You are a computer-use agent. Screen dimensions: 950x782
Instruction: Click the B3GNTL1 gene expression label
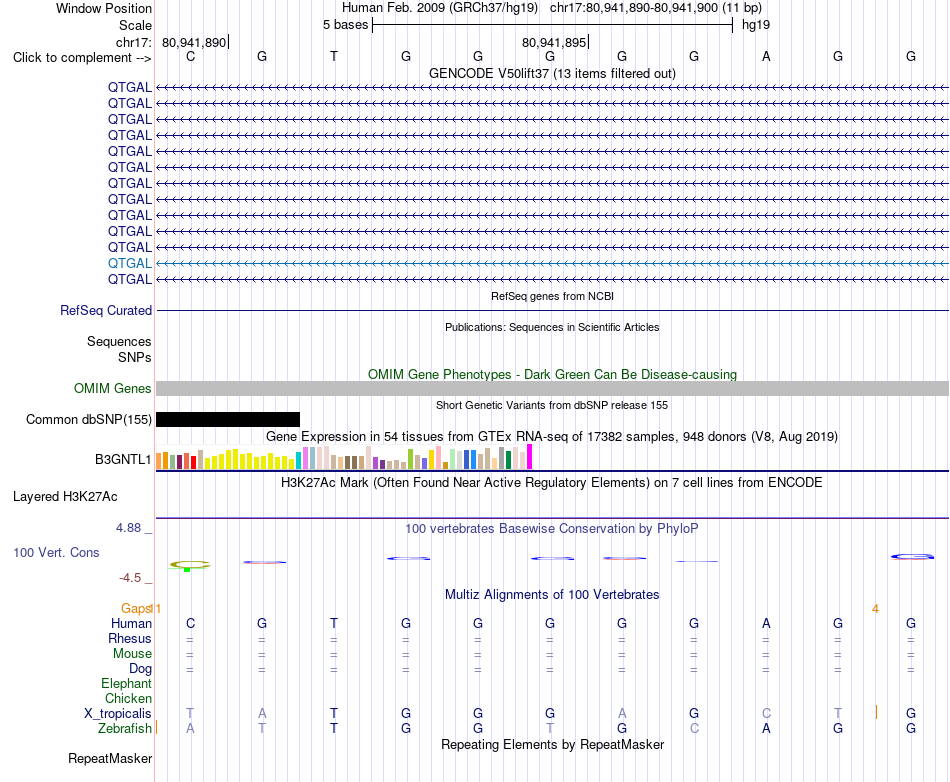pos(123,460)
